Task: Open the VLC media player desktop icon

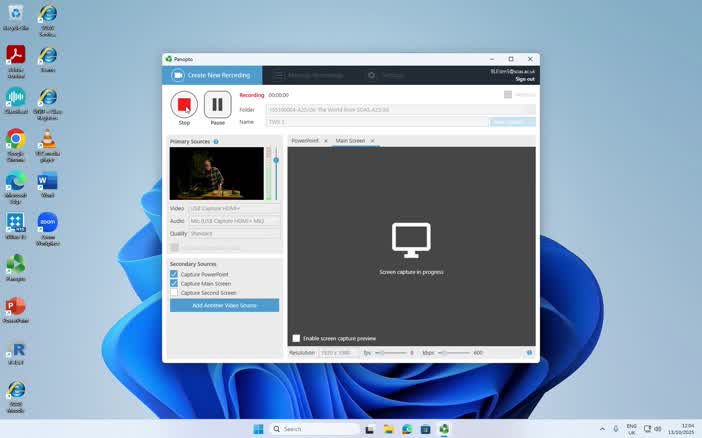Action: pos(47,145)
